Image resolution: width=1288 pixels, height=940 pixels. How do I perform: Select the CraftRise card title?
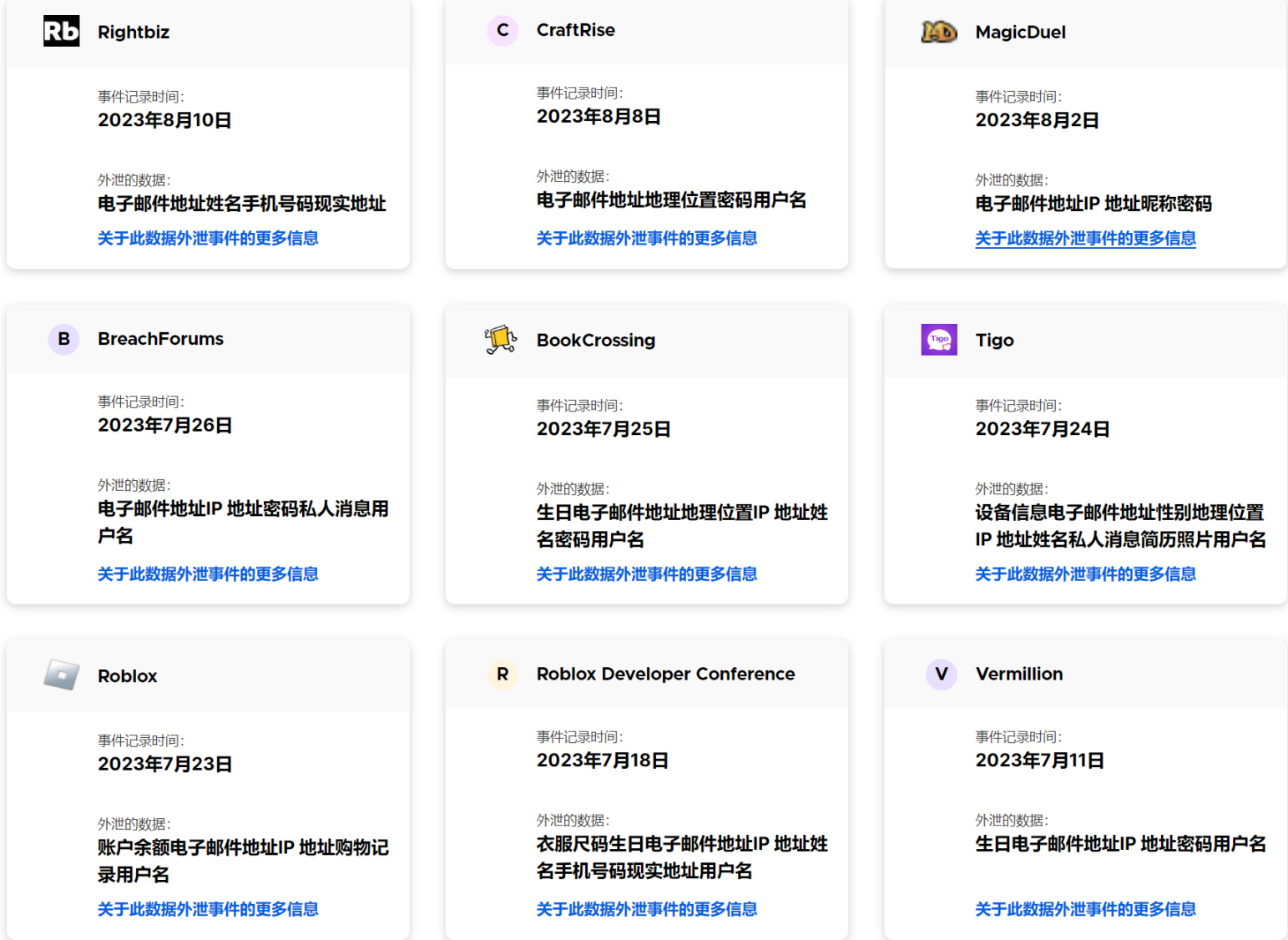point(576,30)
